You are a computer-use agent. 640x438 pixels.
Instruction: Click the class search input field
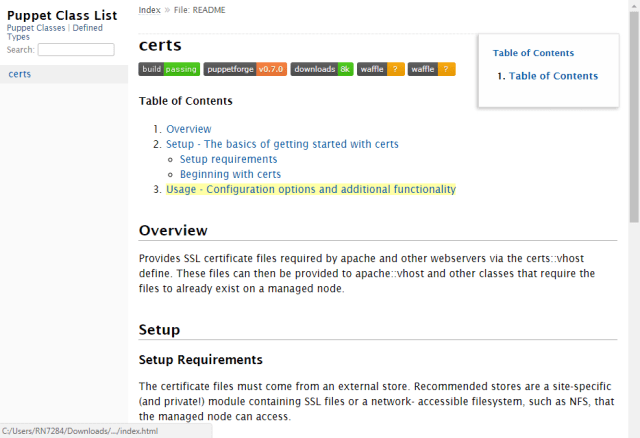coord(75,49)
